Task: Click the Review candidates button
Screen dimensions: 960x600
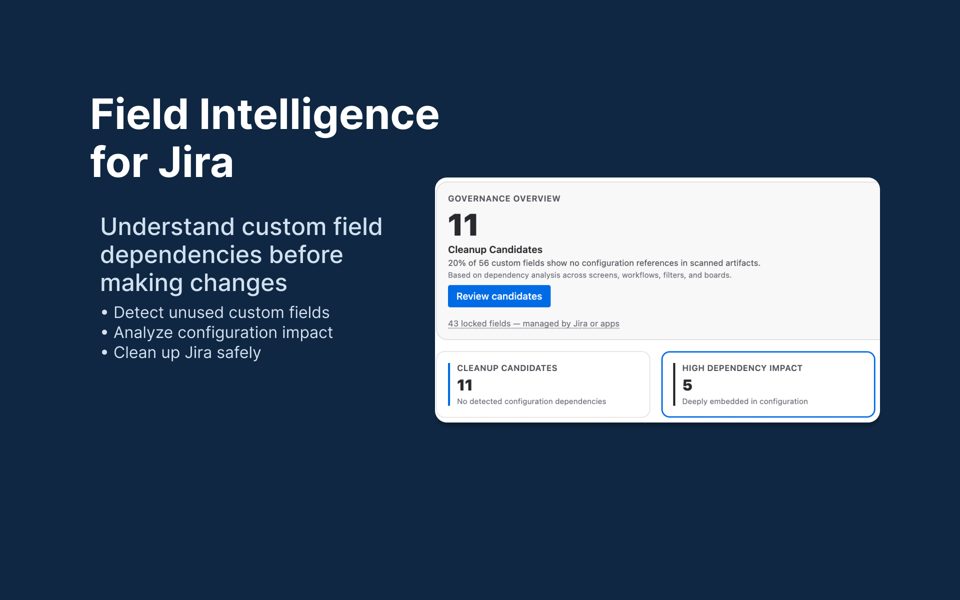Action: pos(499,296)
